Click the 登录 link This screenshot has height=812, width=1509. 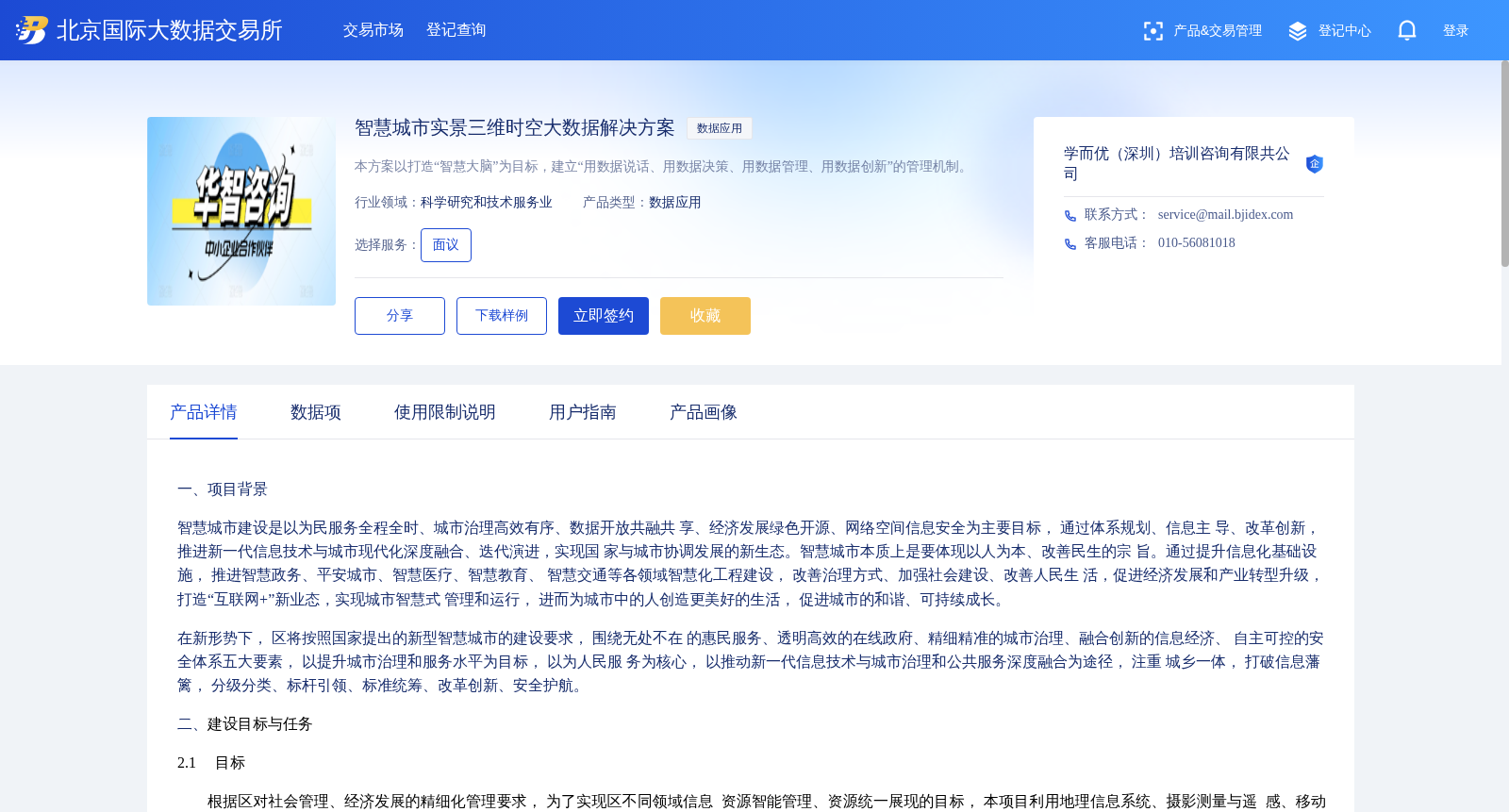pos(1456,31)
